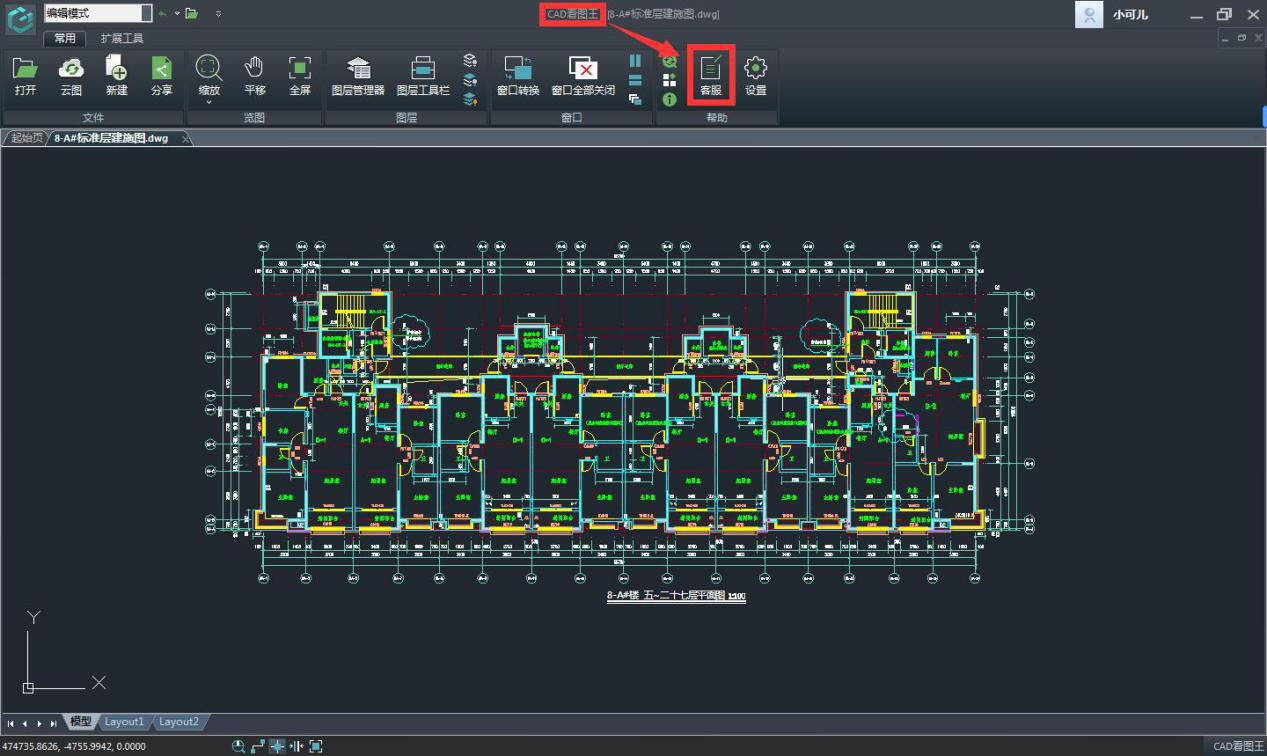The width and height of the screenshot is (1267, 756).
Task: Create a new drawing with 新建
Action: tap(116, 76)
